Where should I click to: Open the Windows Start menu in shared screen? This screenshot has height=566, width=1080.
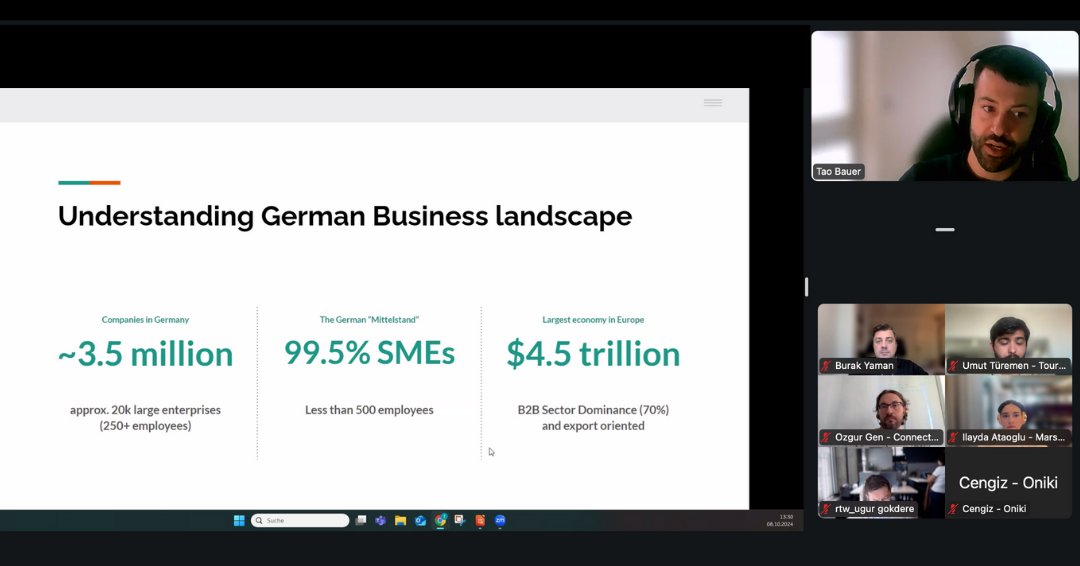[239, 521]
